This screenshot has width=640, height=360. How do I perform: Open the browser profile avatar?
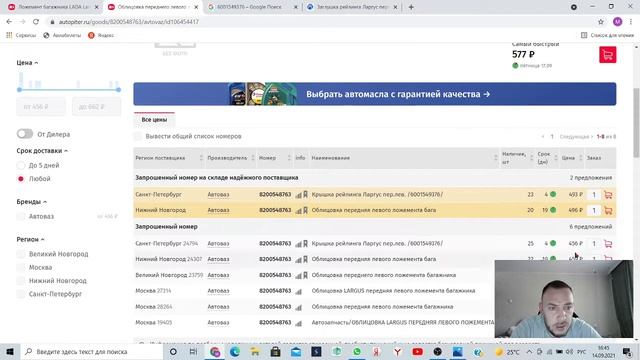click(617, 22)
